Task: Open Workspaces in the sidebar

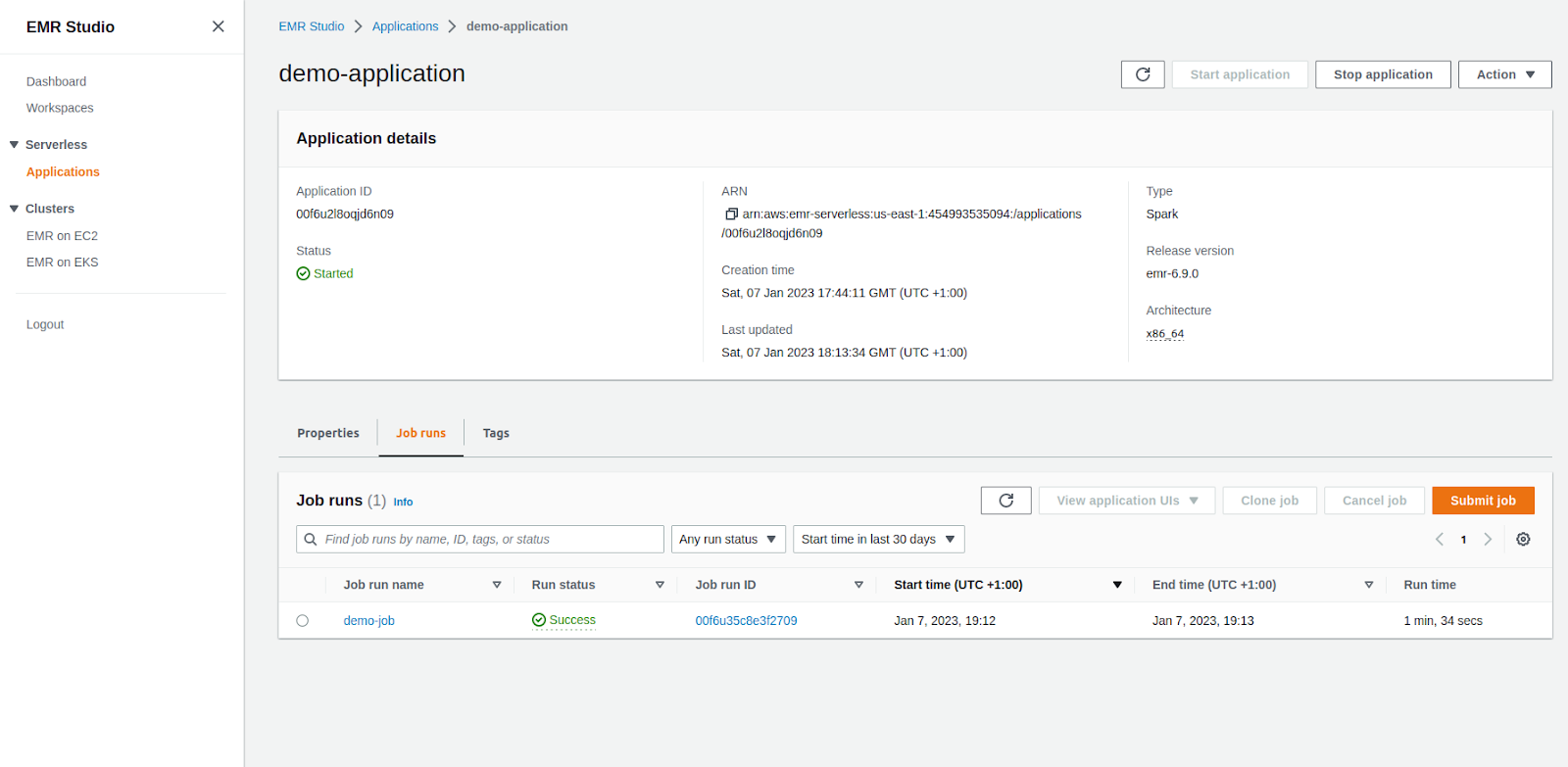Action: click(x=60, y=108)
